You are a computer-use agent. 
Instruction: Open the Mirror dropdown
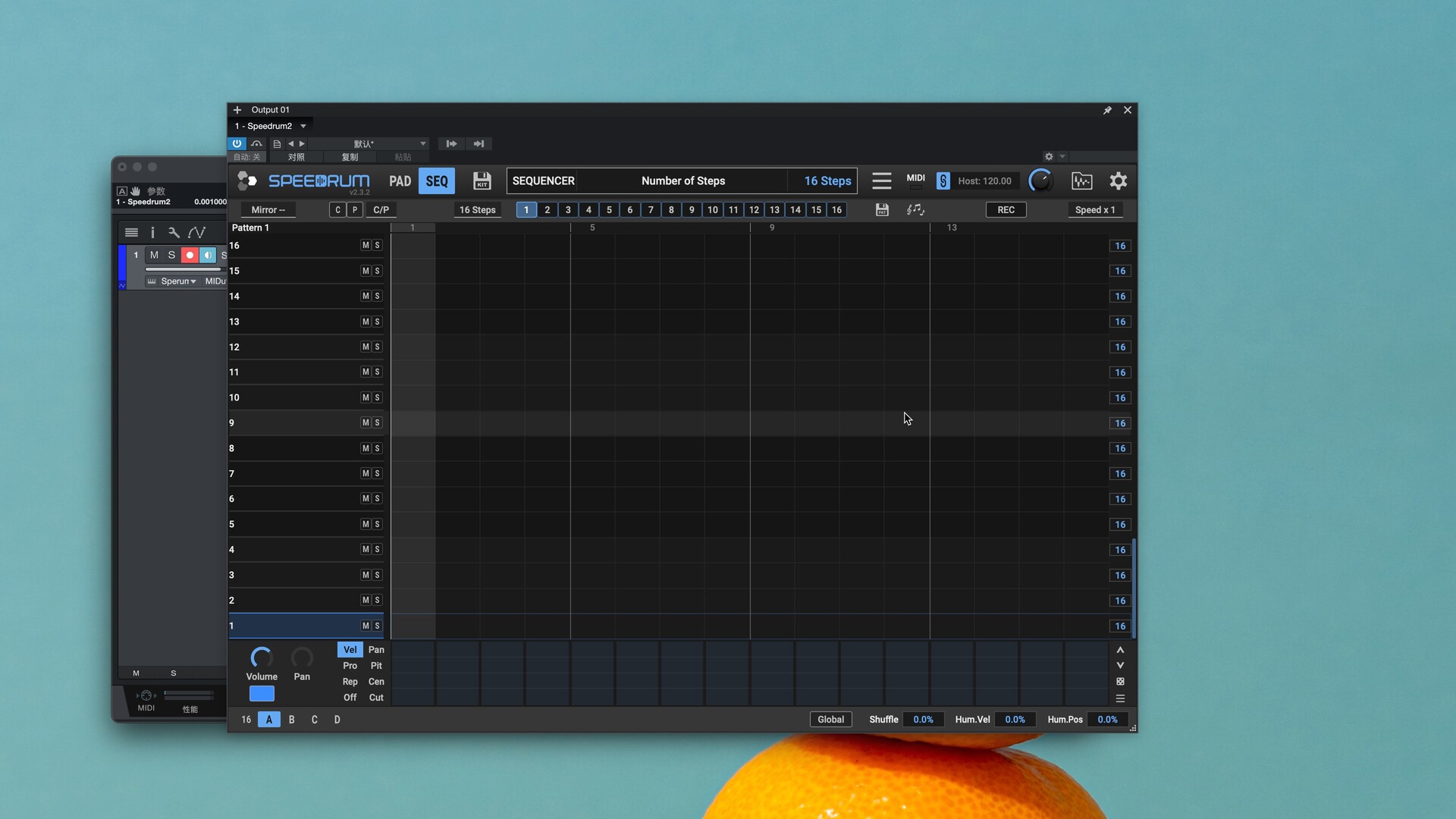pyautogui.click(x=268, y=210)
